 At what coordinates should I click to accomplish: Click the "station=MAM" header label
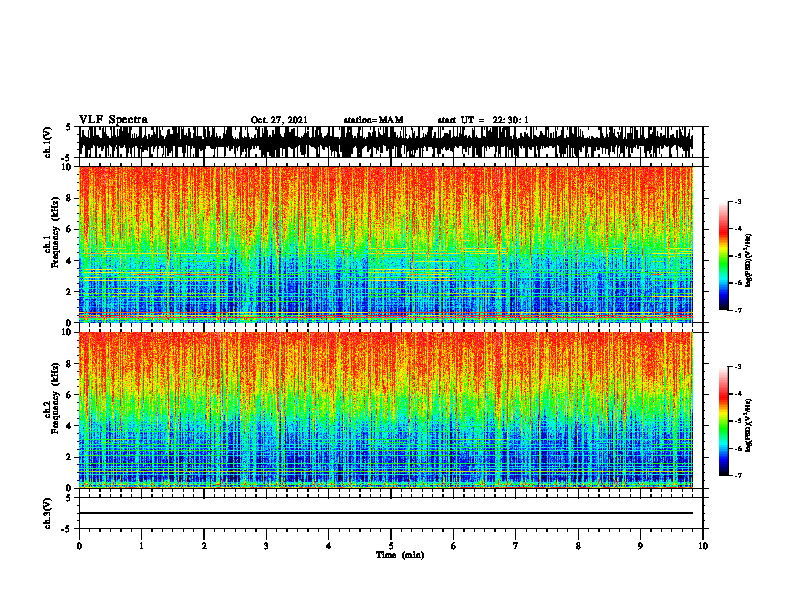coord(373,120)
